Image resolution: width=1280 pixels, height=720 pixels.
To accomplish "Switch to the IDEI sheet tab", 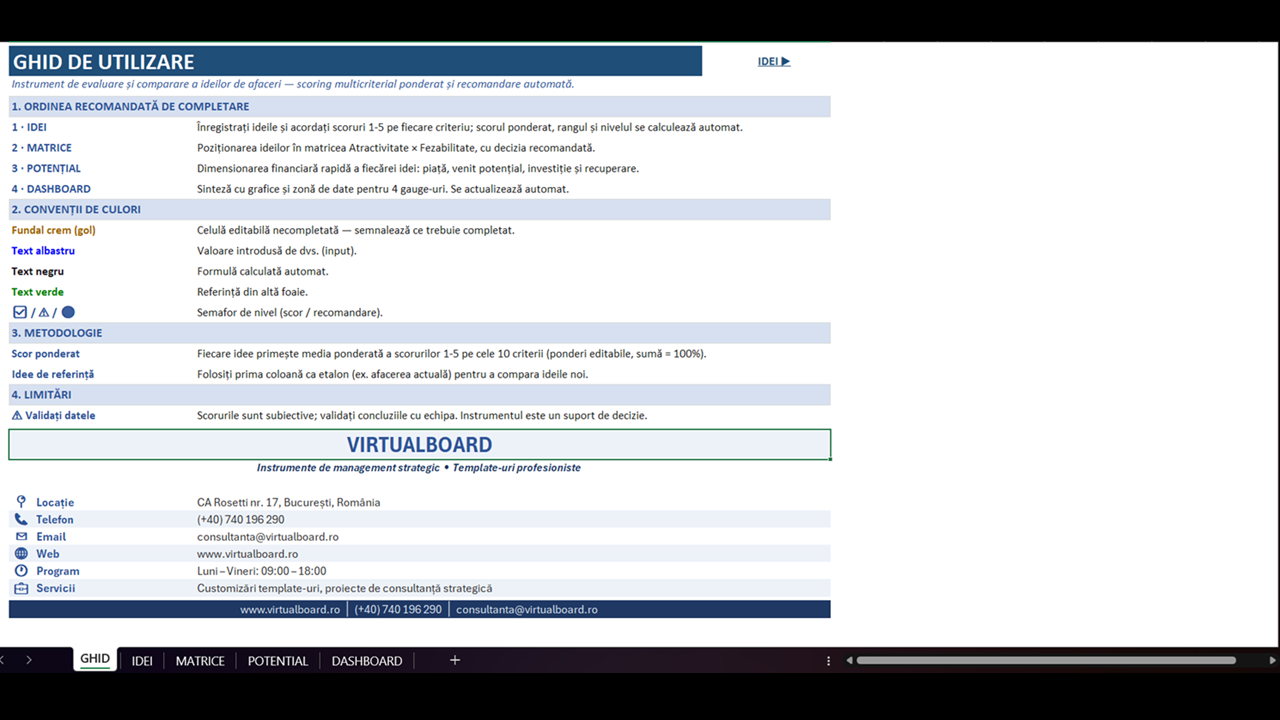I will click(x=142, y=660).
